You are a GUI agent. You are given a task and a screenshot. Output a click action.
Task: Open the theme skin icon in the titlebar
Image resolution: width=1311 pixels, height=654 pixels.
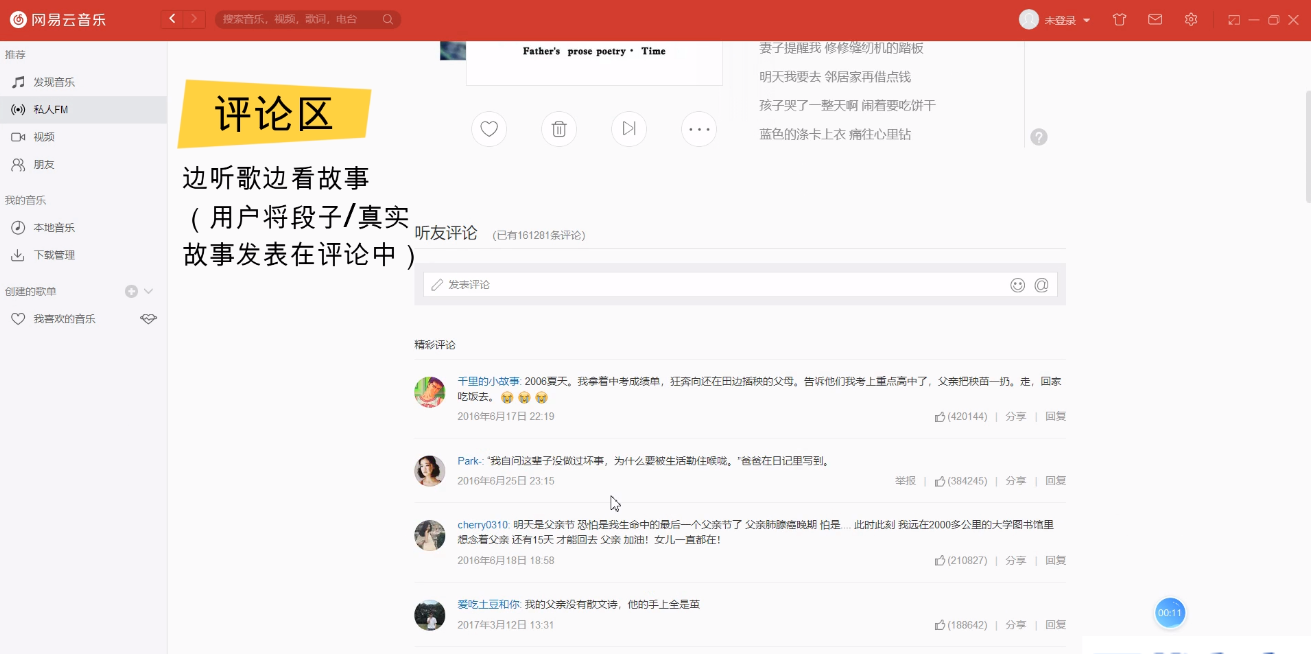tap(1119, 19)
